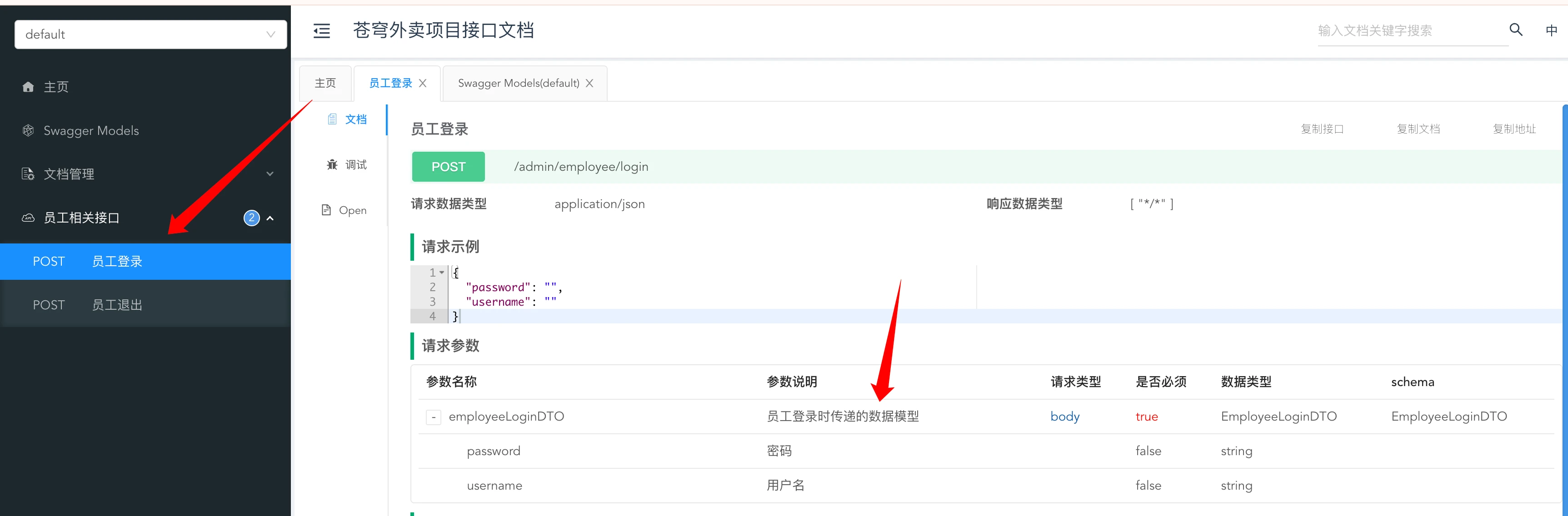Click the search magnifier icon
Image resolution: width=1568 pixels, height=516 pixels.
pyautogui.click(x=1516, y=29)
